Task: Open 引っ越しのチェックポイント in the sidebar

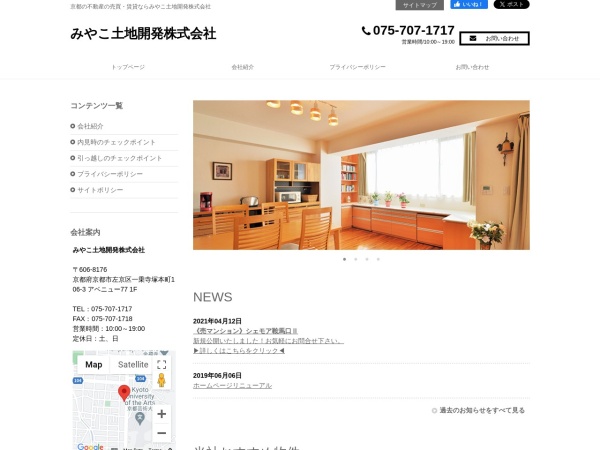Action: [x=119, y=158]
